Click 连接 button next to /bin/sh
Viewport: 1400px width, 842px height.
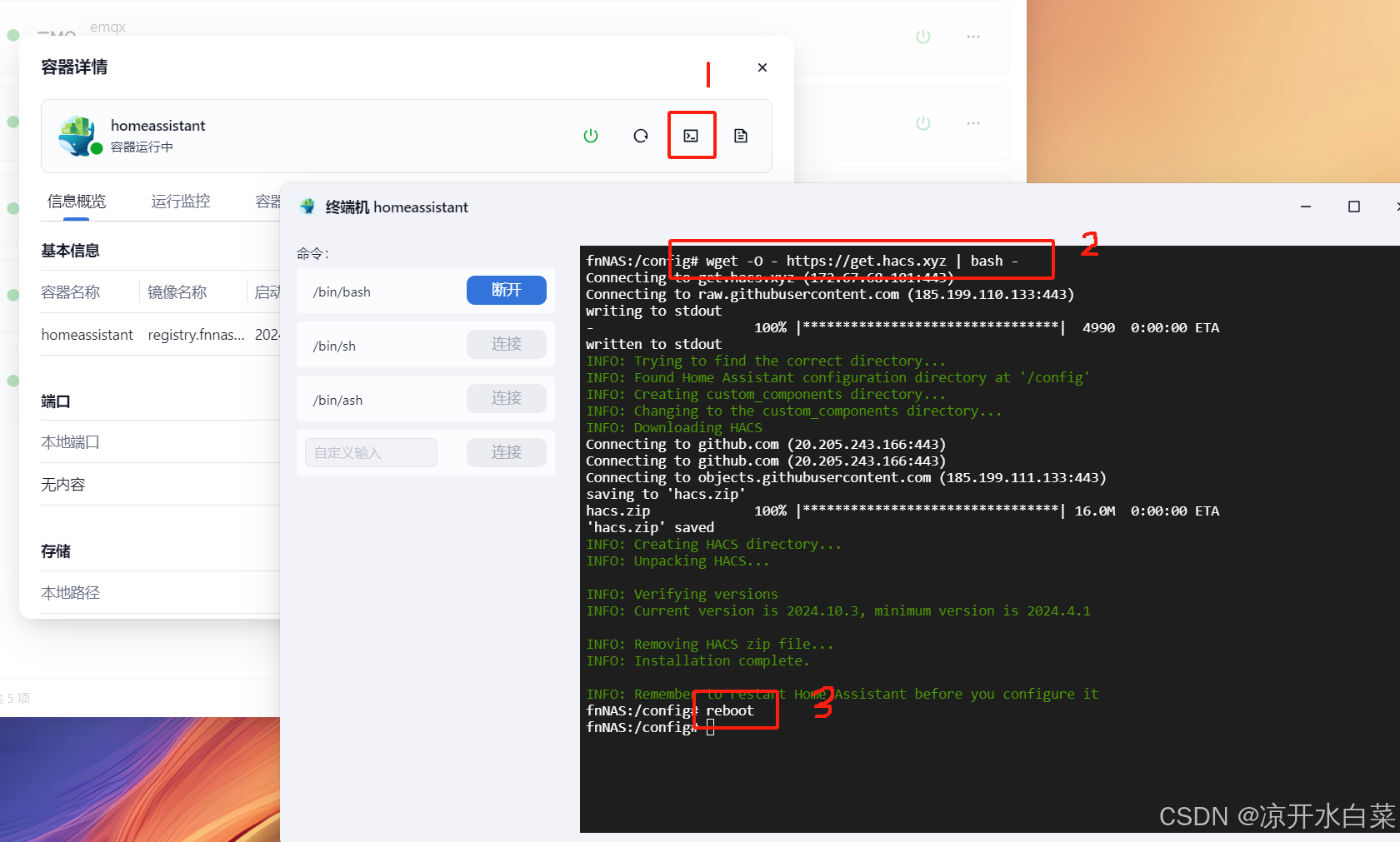(x=507, y=344)
